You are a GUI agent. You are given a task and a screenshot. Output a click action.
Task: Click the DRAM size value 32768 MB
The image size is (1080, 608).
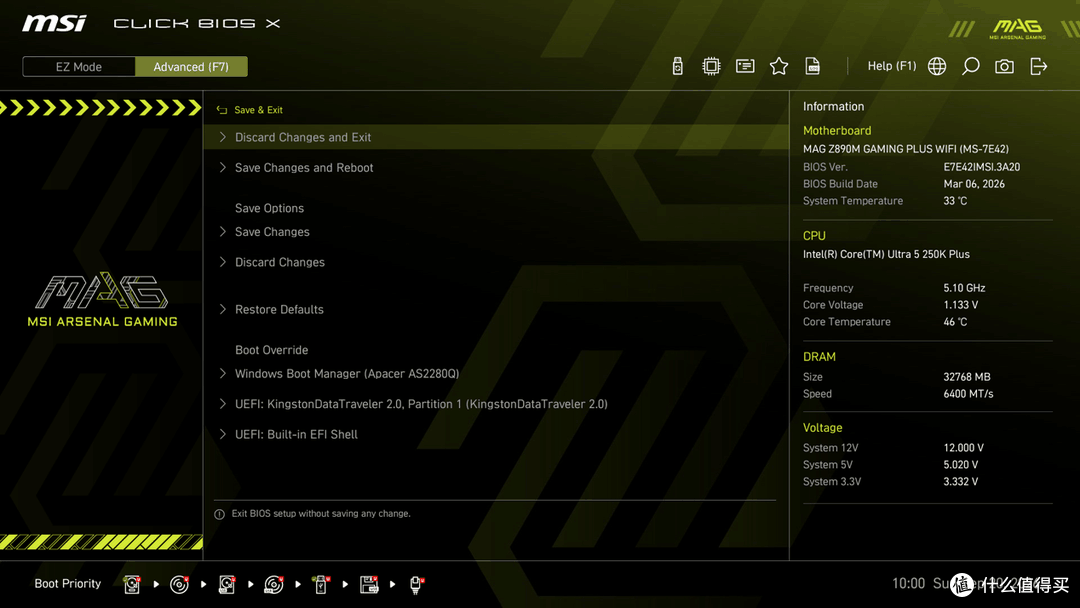pyautogui.click(x=967, y=377)
